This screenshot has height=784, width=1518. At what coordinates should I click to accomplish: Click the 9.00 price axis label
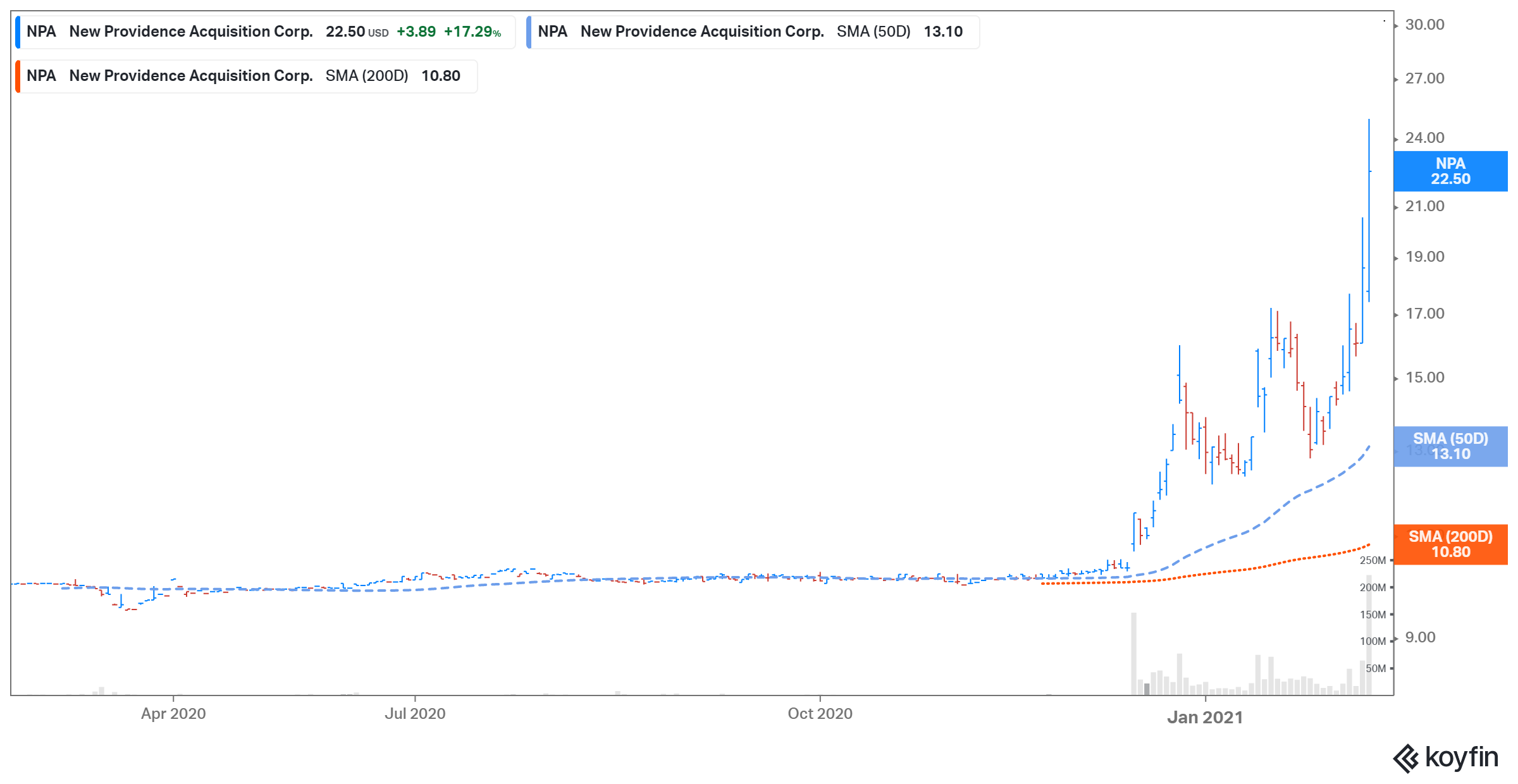pyautogui.click(x=1420, y=637)
